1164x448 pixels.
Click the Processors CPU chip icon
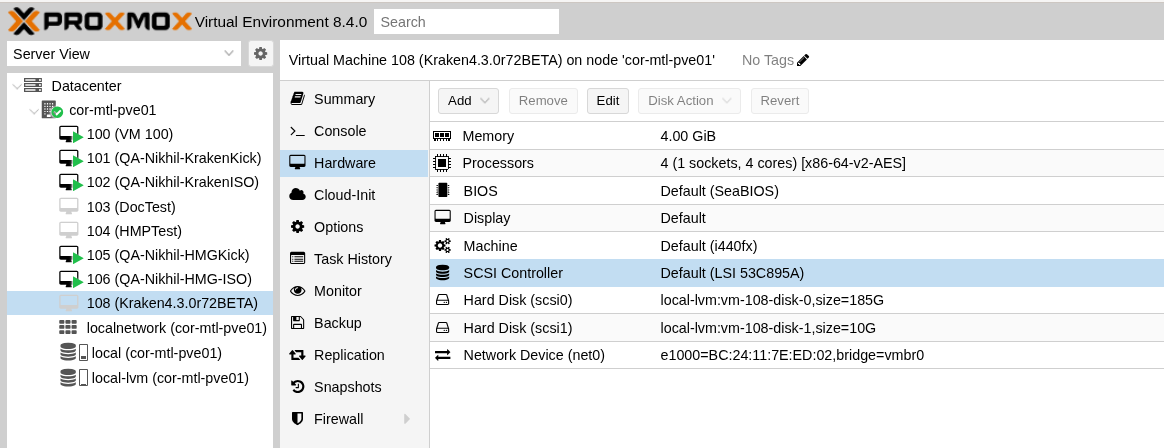pyautogui.click(x=442, y=163)
